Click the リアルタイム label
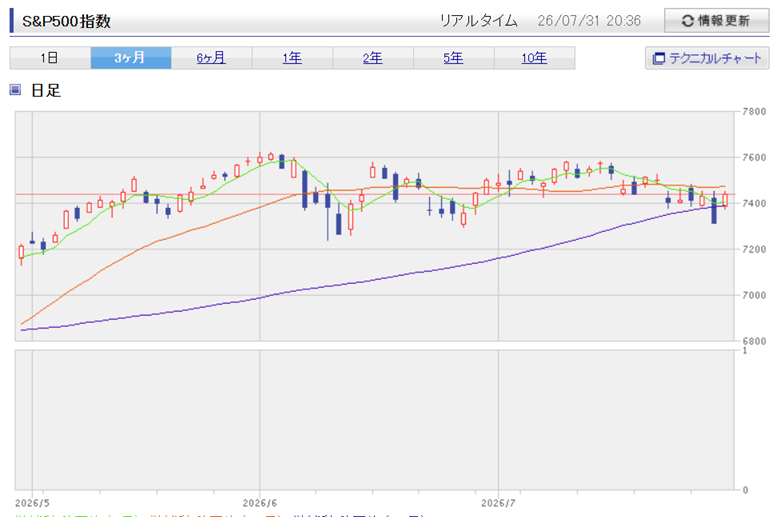 pyautogui.click(x=479, y=21)
